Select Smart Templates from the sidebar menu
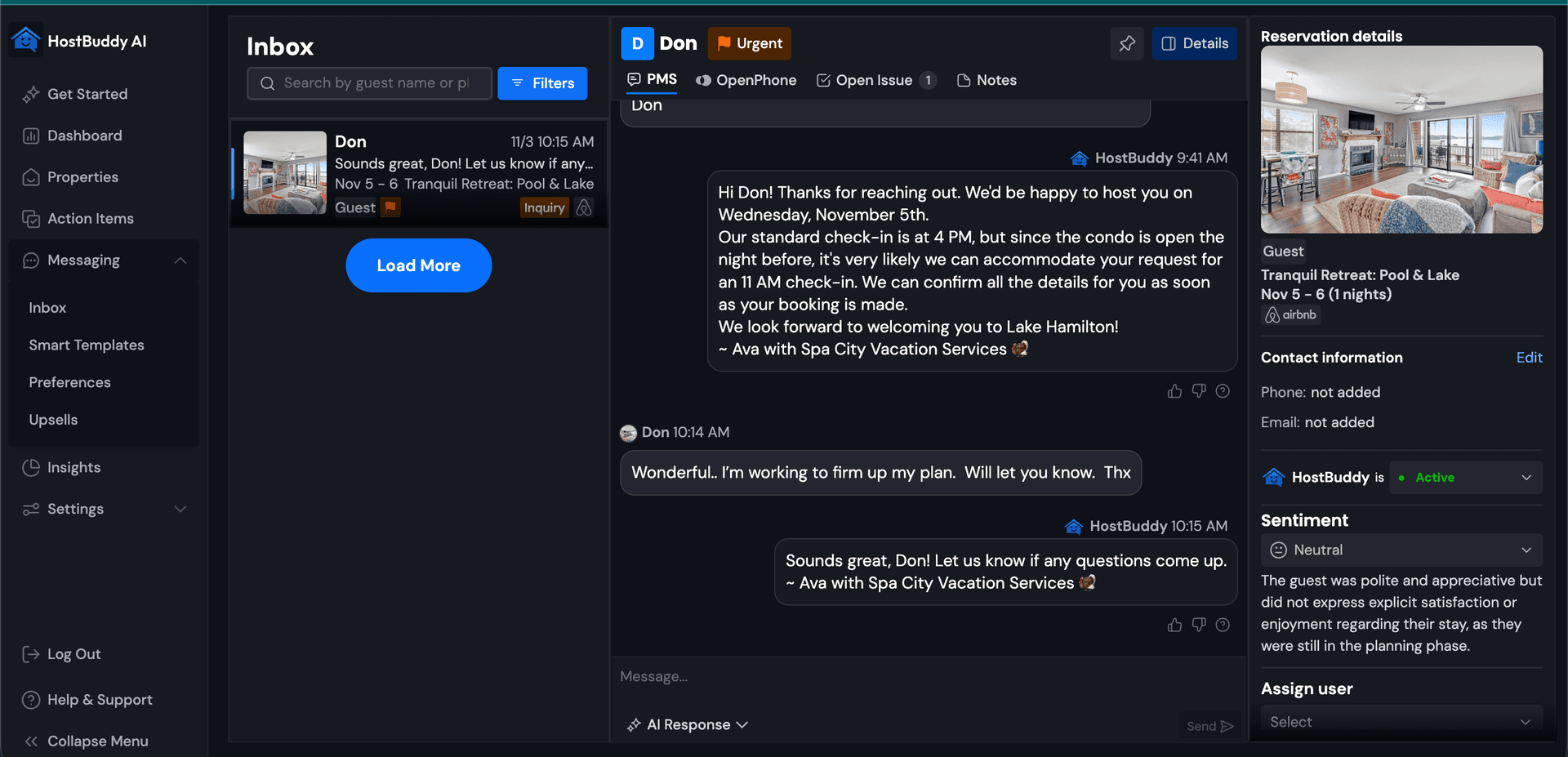Image resolution: width=1568 pixels, height=757 pixels. (x=85, y=345)
